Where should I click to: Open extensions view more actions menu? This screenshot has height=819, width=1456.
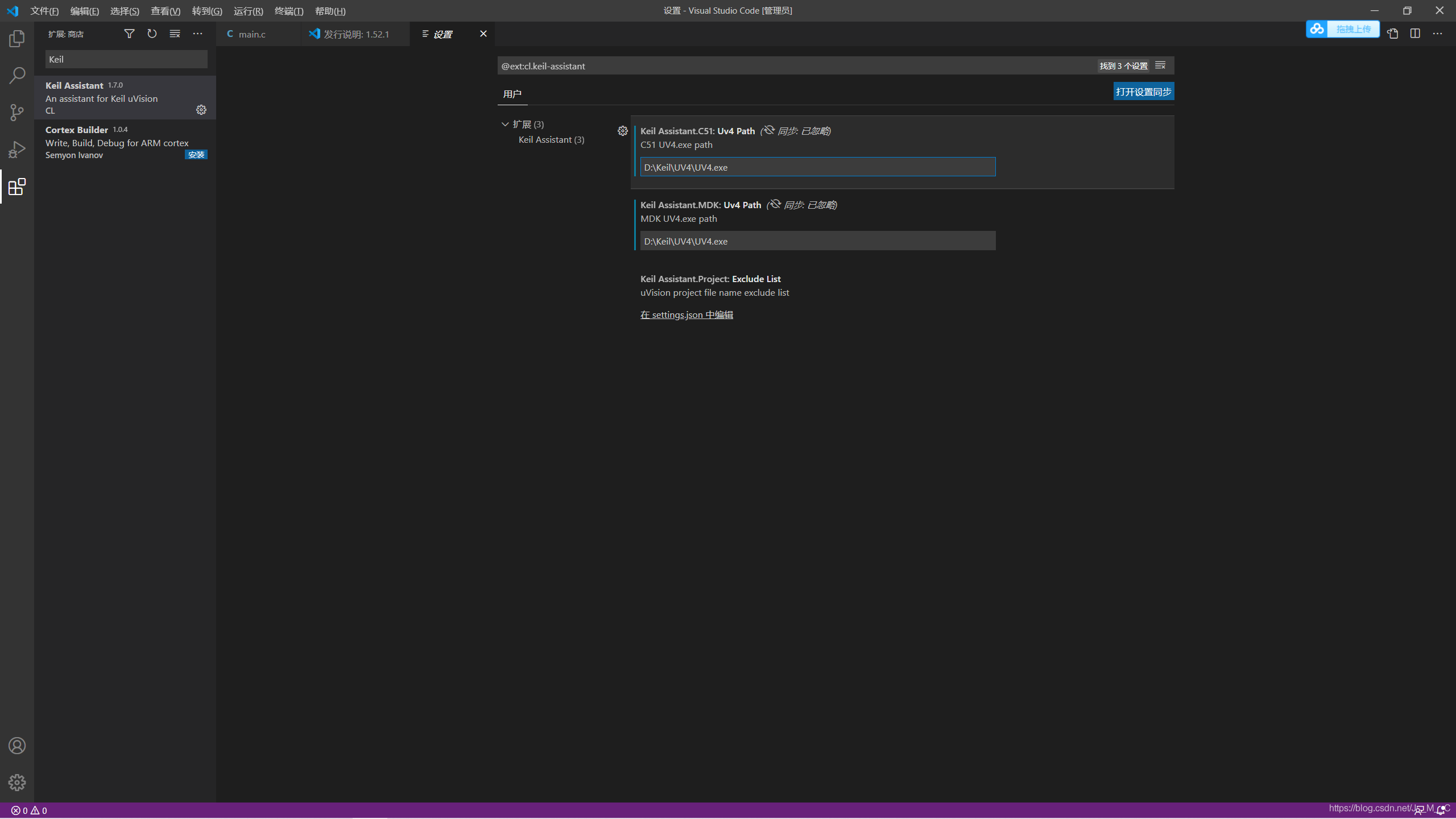197,34
